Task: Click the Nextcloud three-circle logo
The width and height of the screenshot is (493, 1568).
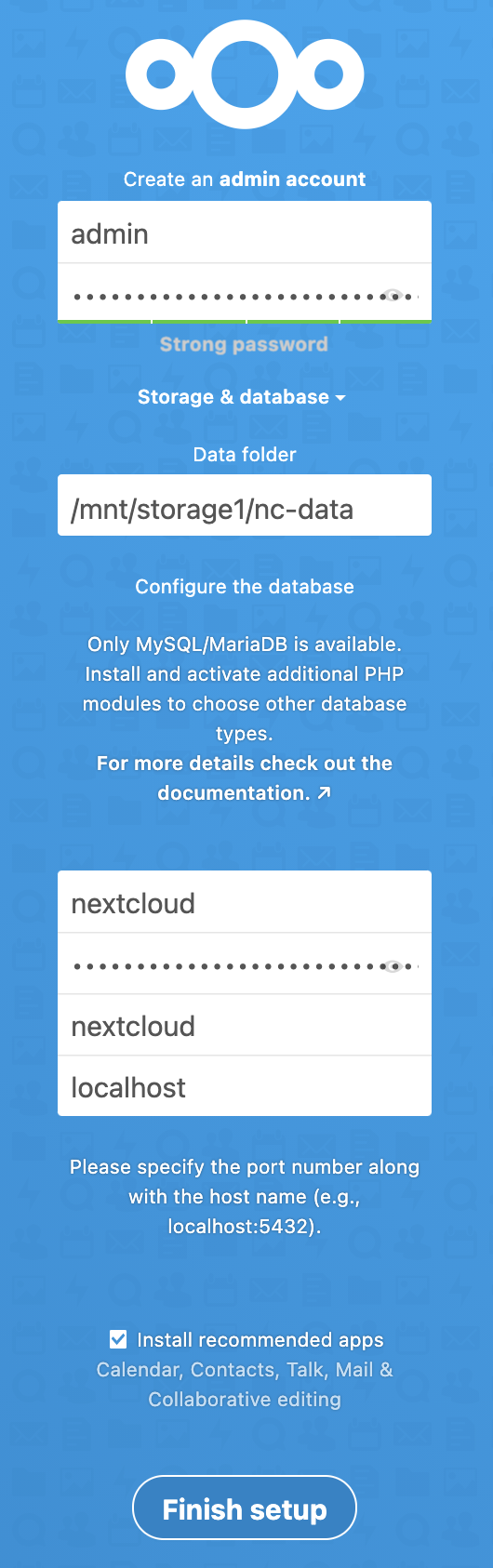Action: (x=245, y=74)
